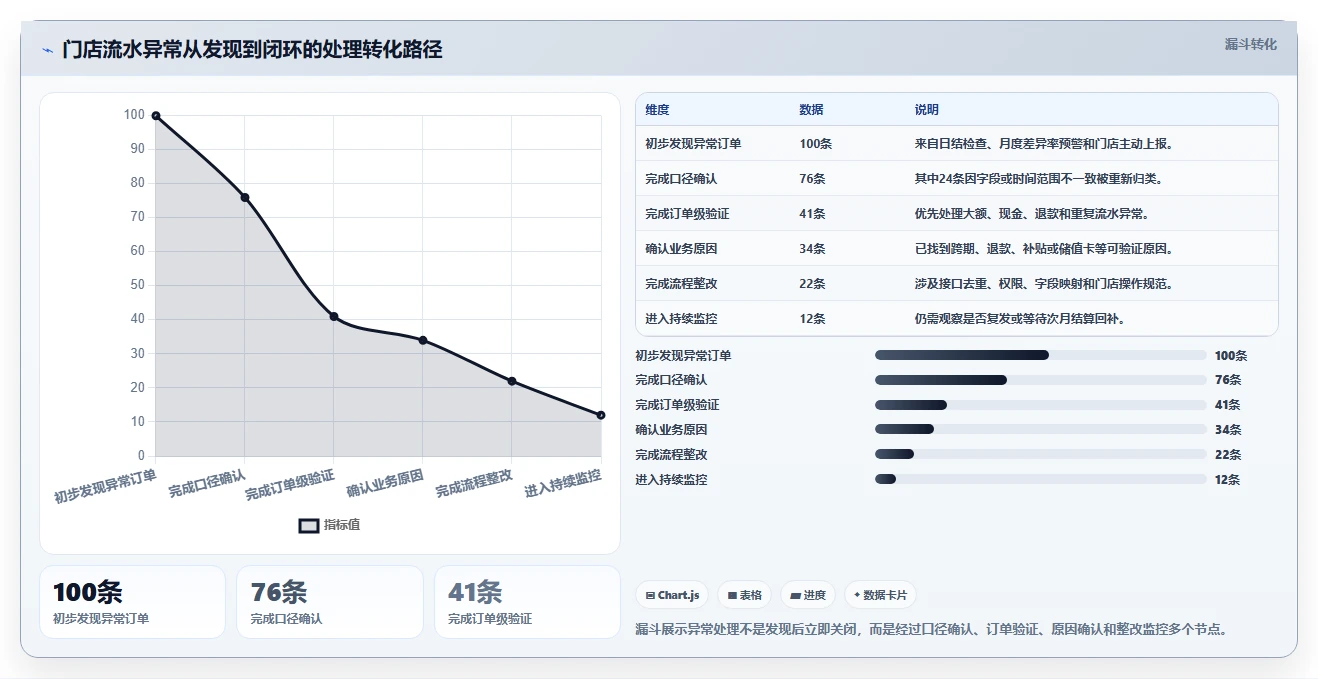Image resolution: width=1318 pixels, height=679 pixels.
Task: Click the lightning icon beside the title
Action: 47,50
